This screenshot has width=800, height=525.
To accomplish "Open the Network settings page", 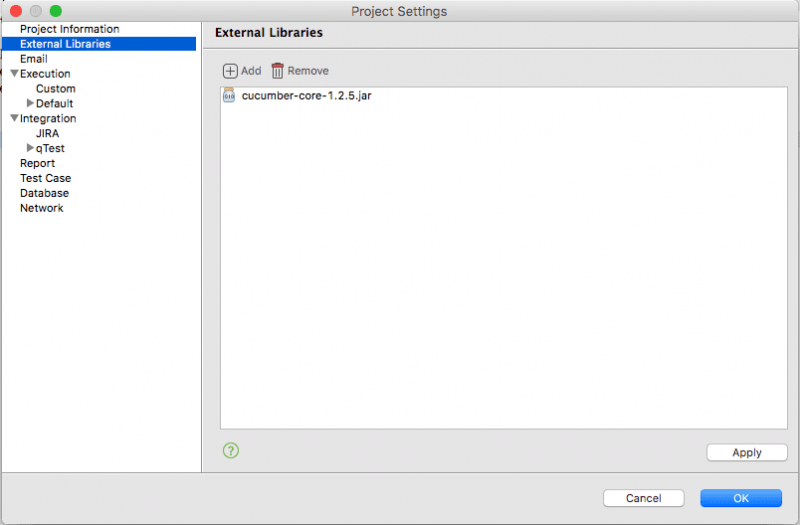I will click(41, 208).
